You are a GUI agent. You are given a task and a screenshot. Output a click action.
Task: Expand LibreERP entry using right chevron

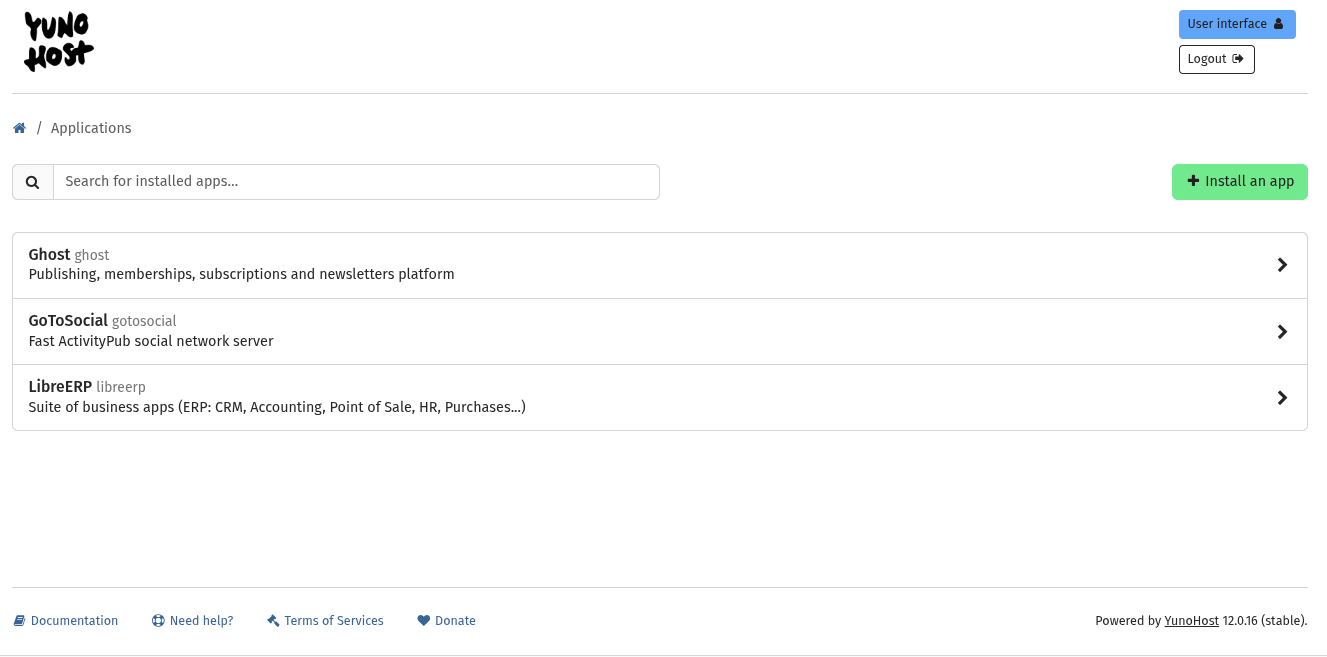(x=1282, y=398)
